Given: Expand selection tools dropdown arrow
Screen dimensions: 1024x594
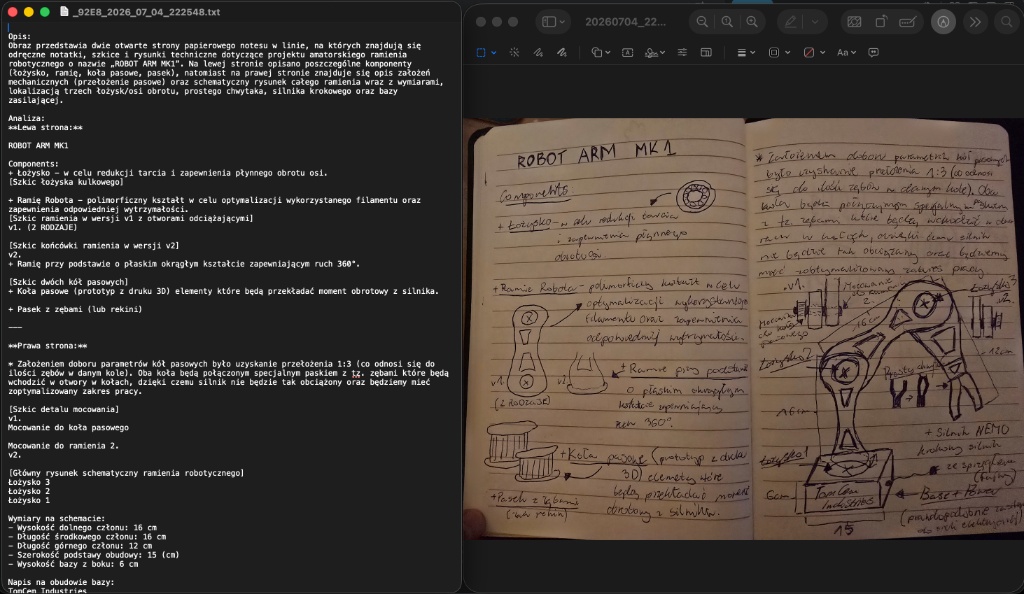Looking at the screenshot, I should [494, 52].
